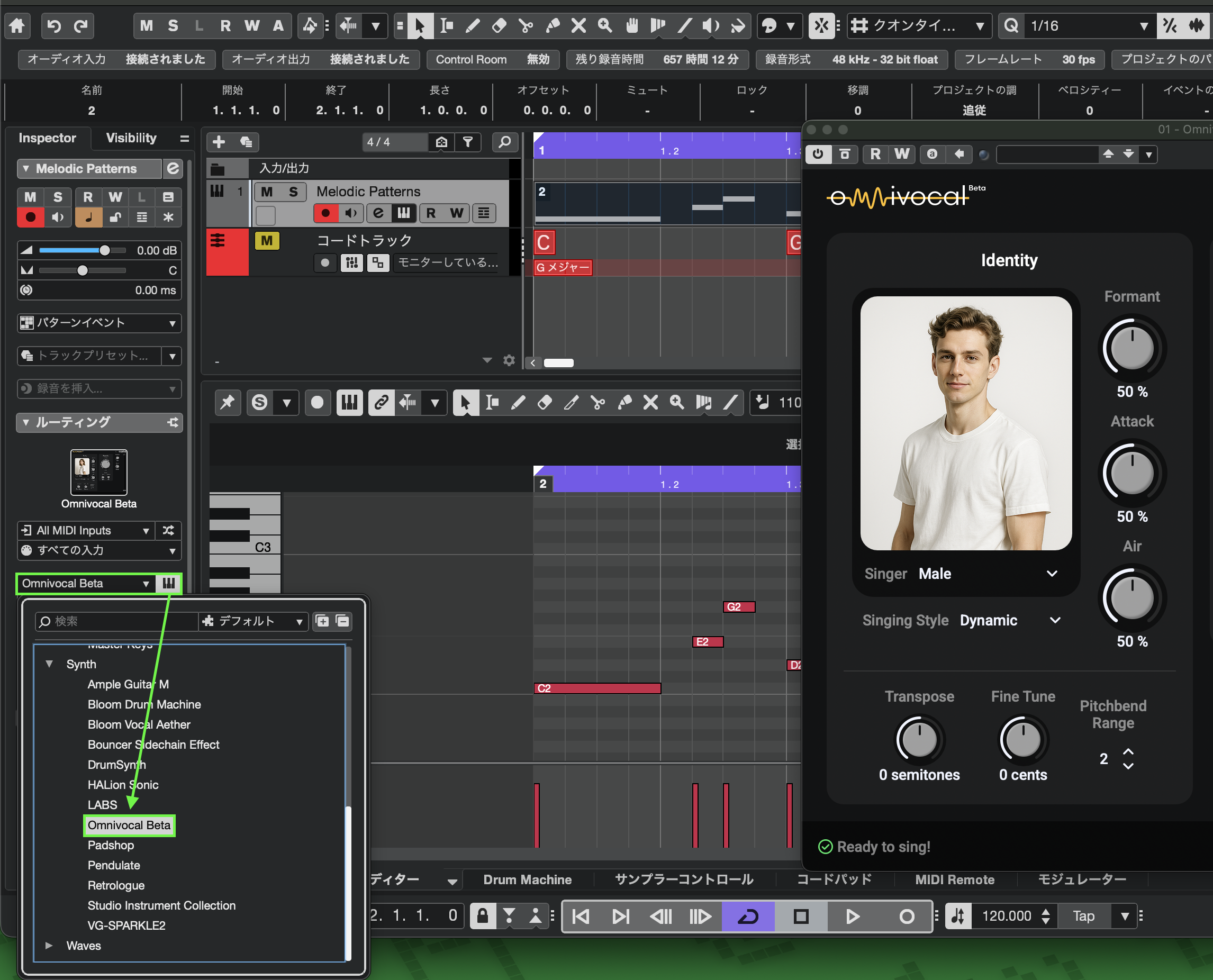The image size is (1213, 980).
Task: Select the Mute X tool in key editor
Action: click(651, 403)
